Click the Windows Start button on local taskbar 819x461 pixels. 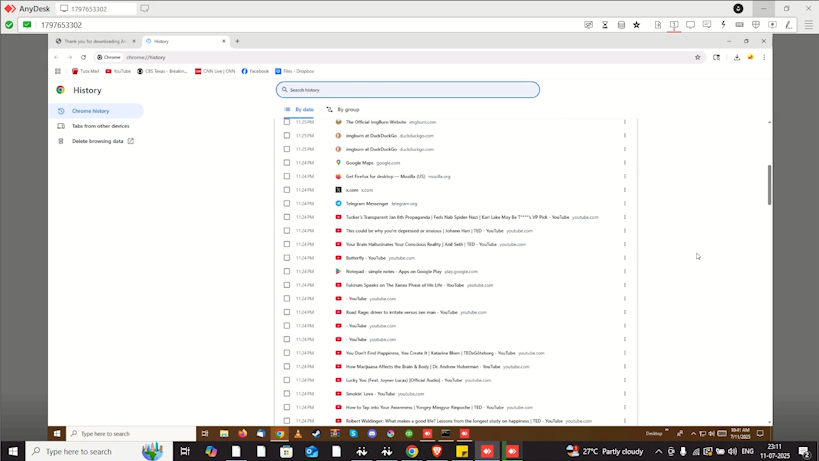tap(13, 451)
